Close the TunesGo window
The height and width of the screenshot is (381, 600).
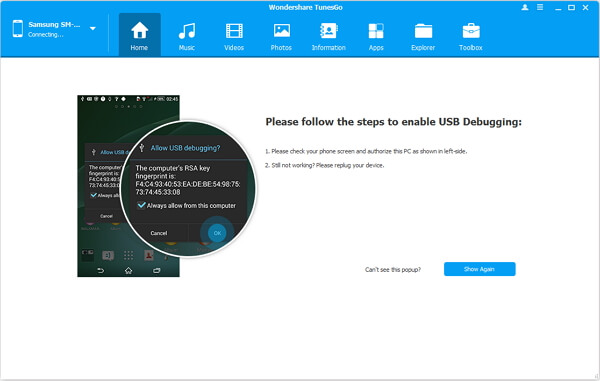coord(585,7)
